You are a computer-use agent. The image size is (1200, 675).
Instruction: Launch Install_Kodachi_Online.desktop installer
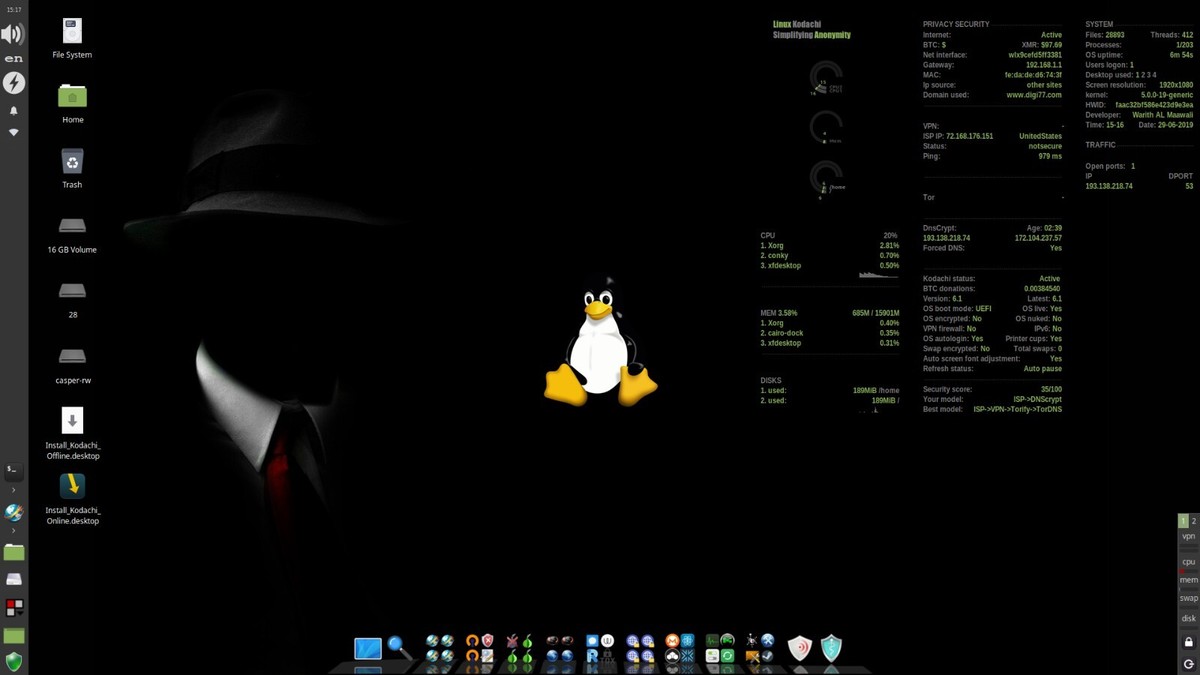(x=72, y=486)
